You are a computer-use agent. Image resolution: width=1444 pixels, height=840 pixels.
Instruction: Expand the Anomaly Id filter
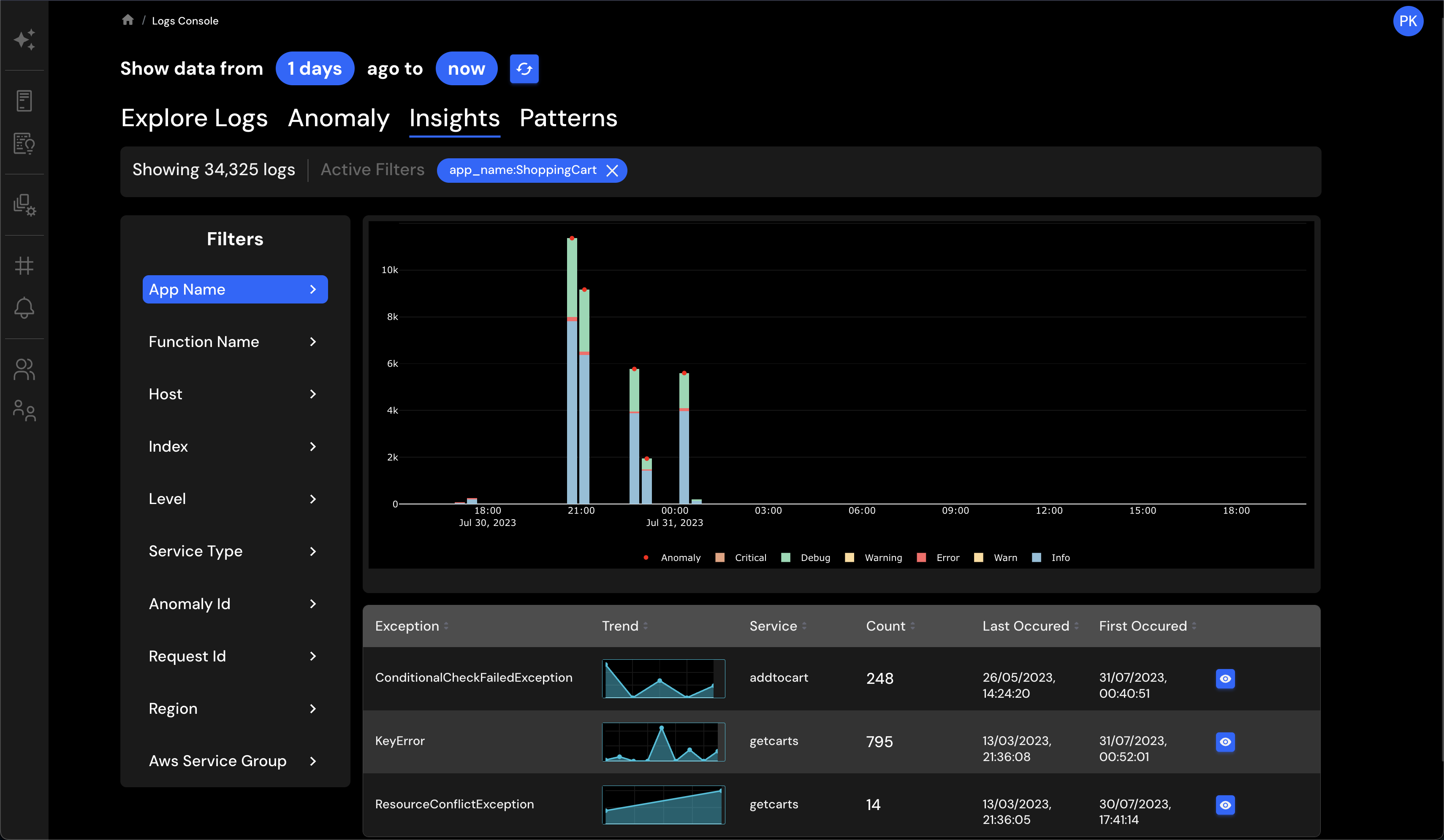(235, 604)
